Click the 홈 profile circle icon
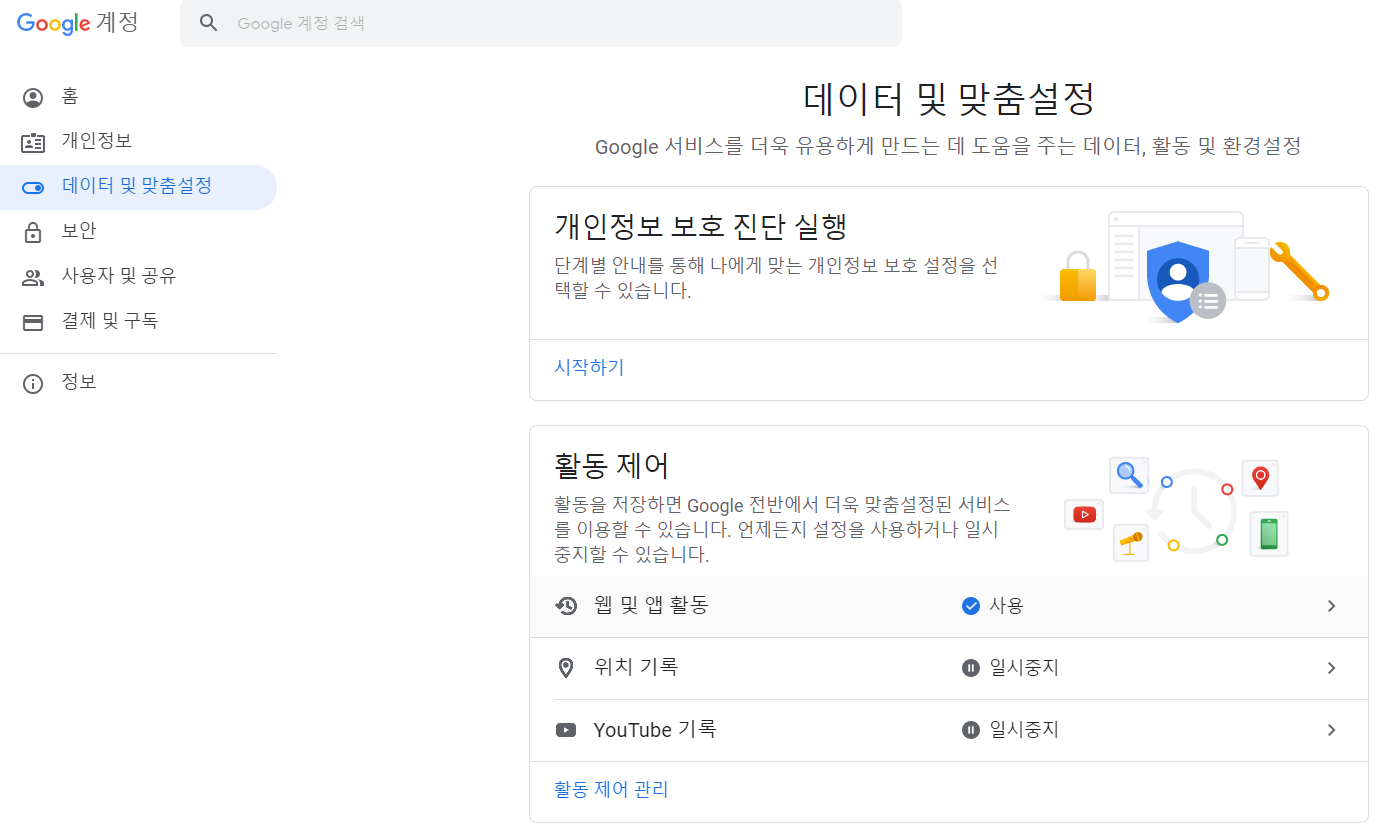Screen dimensions: 1392x826 [x=33, y=98]
